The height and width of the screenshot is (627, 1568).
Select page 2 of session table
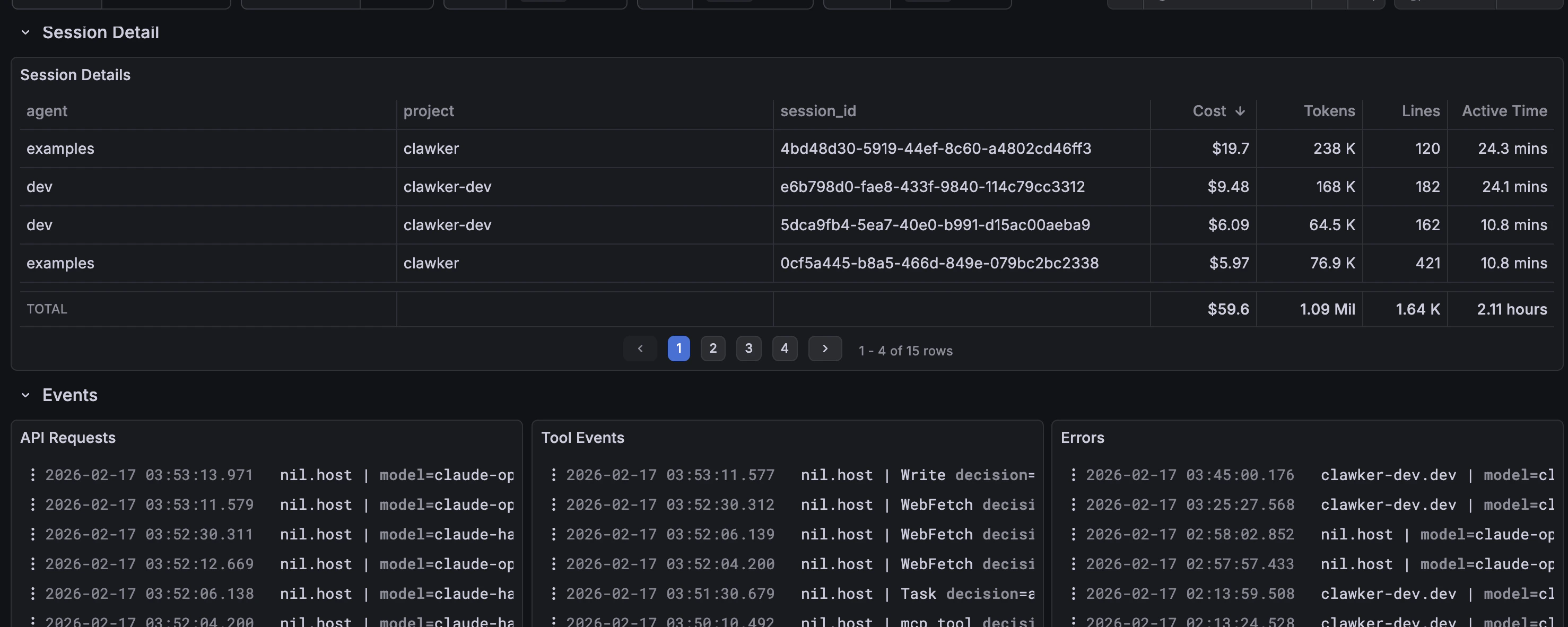[x=713, y=349]
